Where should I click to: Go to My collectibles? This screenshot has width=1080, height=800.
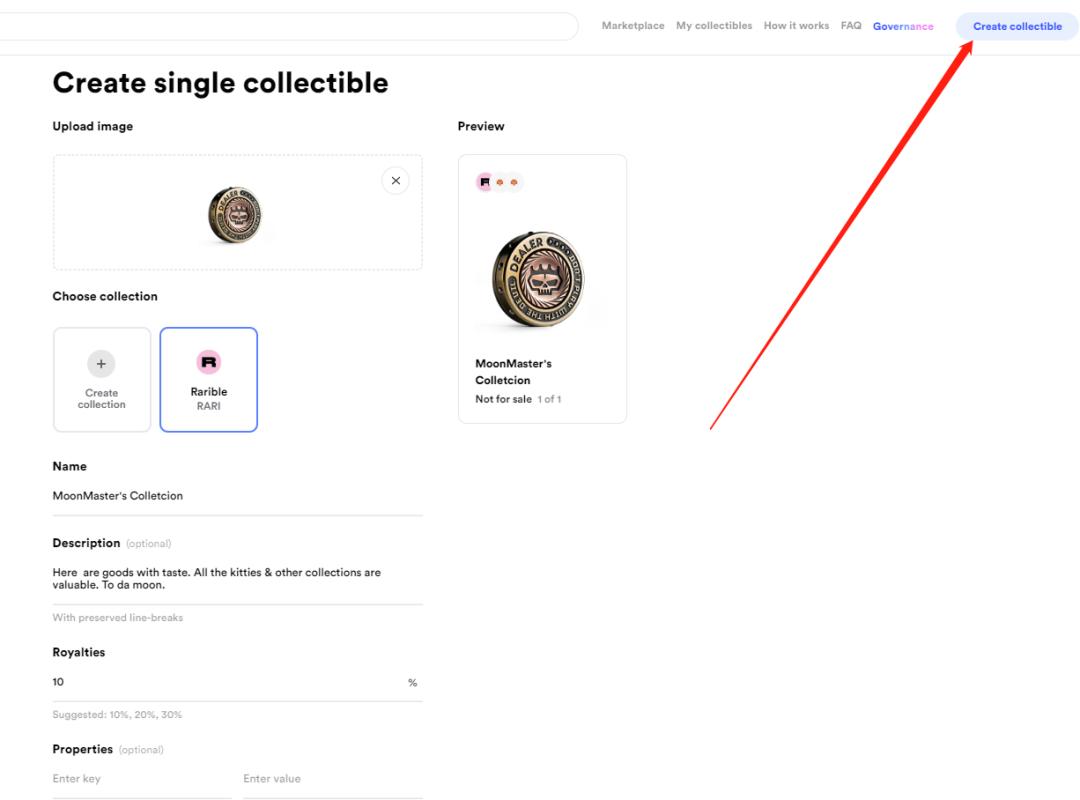point(714,26)
